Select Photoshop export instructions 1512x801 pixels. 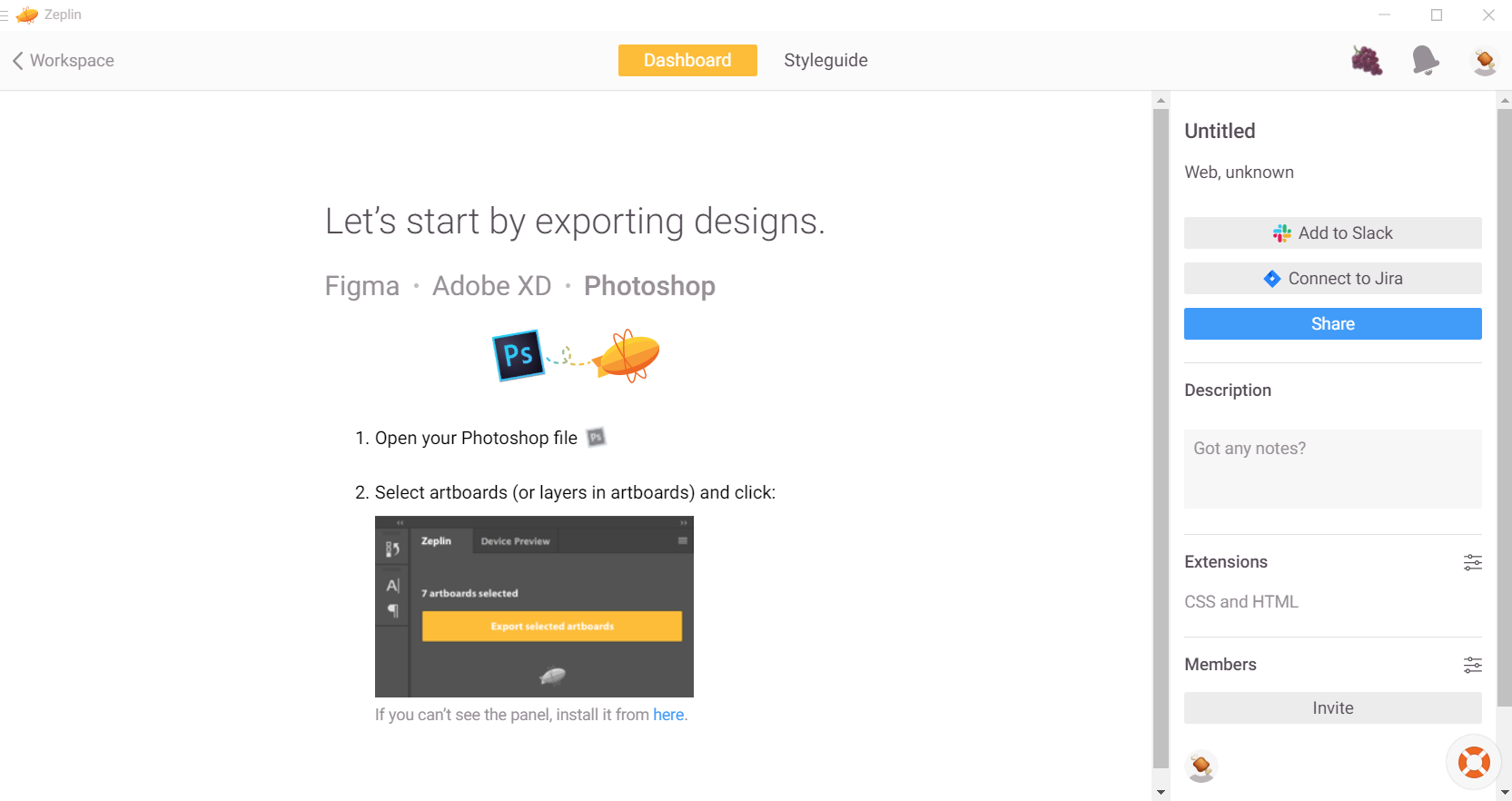[x=649, y=286]
